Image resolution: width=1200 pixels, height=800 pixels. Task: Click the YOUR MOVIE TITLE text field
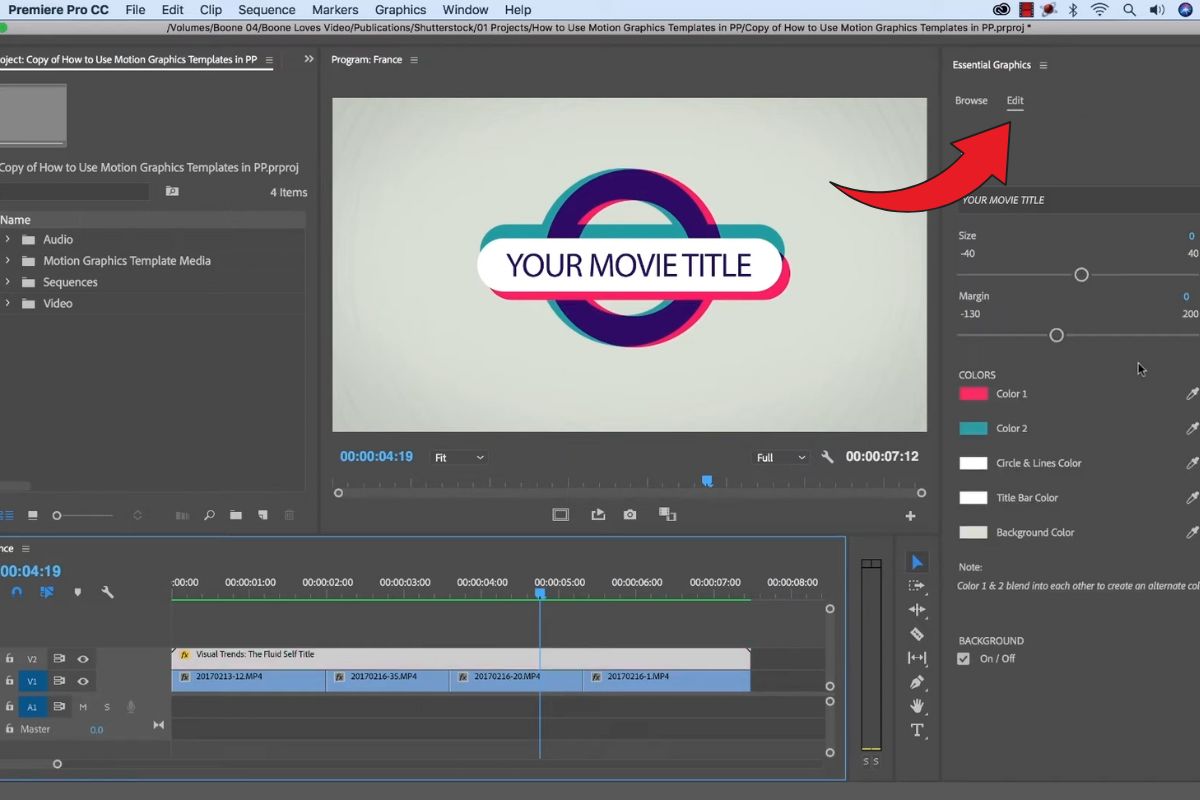tap(1078, 200)
